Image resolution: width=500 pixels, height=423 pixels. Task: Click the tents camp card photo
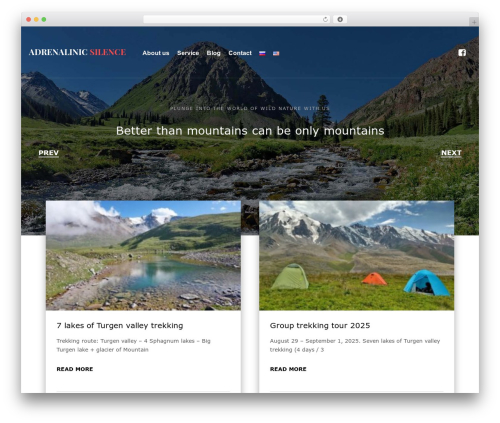[x=357, y=255]
